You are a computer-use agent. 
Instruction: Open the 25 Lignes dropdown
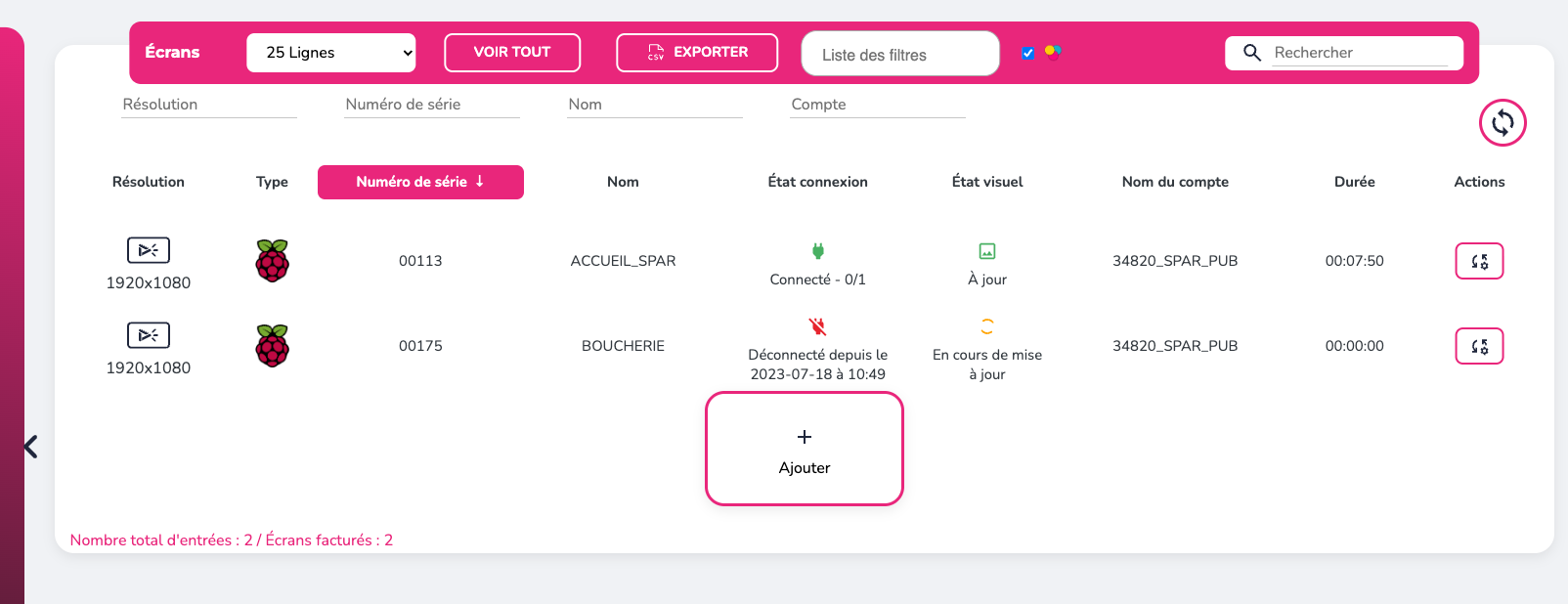(330, 53)
